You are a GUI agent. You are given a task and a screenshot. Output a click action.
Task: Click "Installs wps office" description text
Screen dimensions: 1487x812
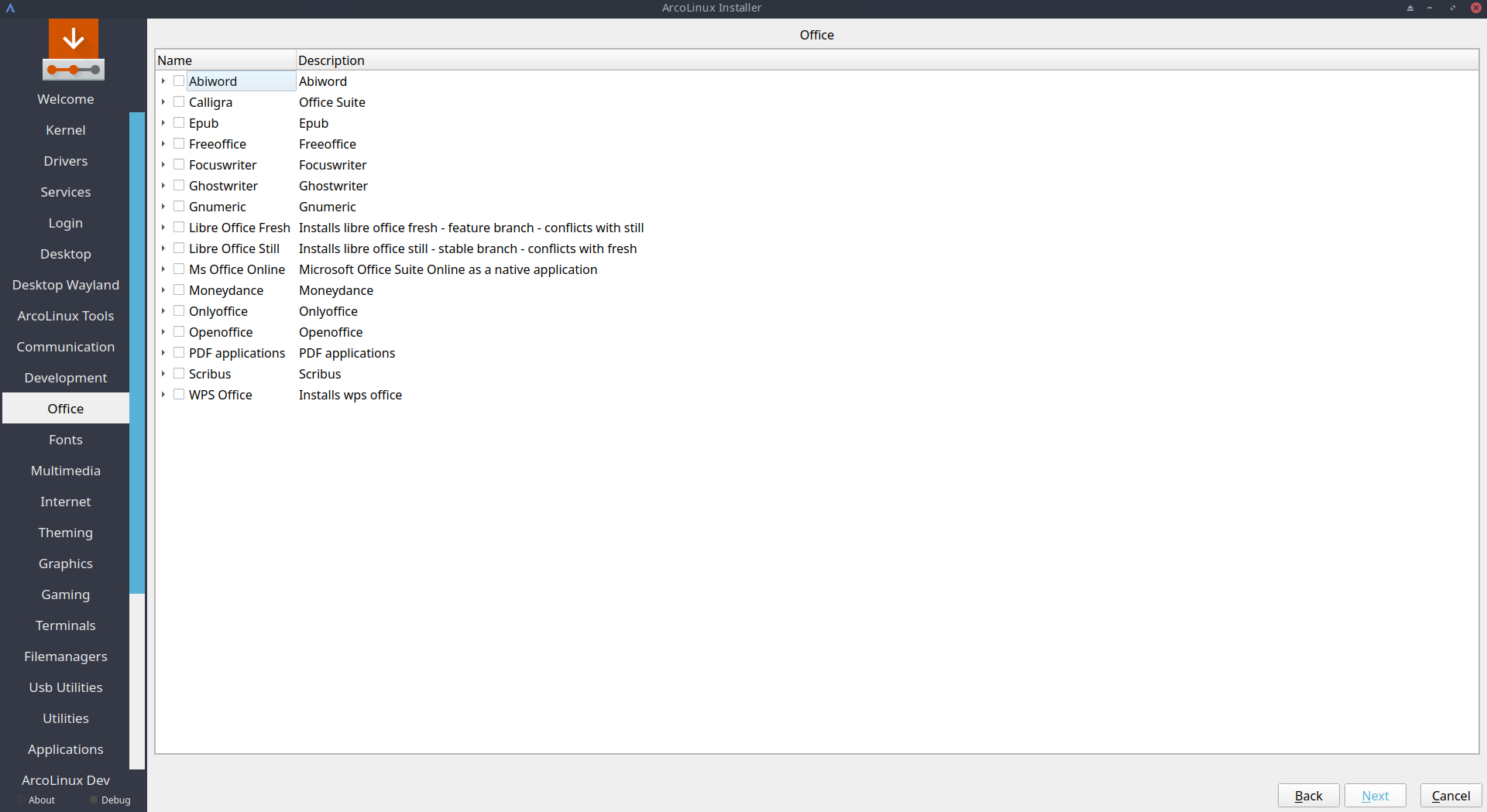[x=350, y=395]
